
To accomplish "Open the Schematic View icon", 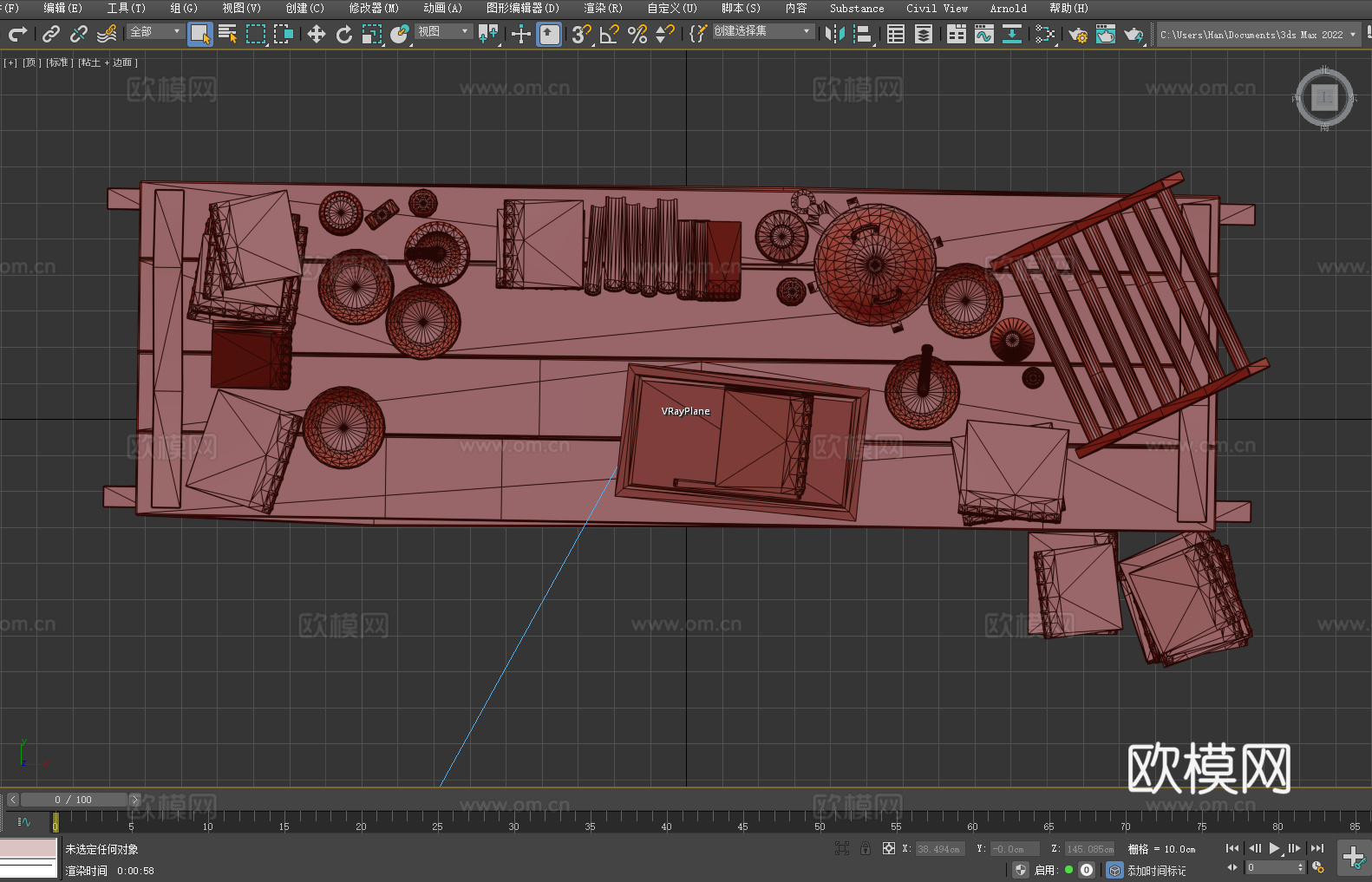I will [x=1012, y=34].
